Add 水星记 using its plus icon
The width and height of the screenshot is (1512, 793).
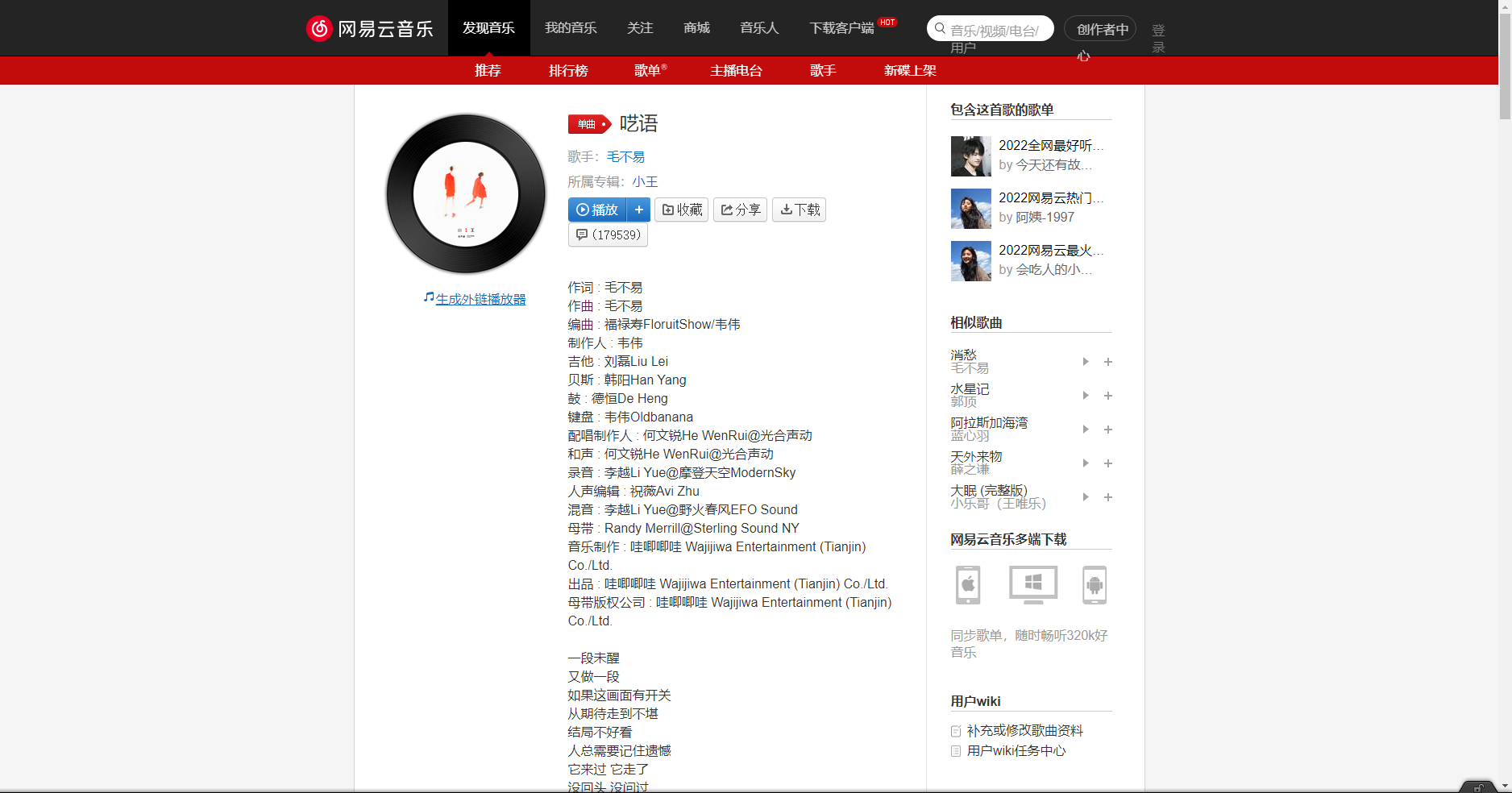(x=1108, y=396)
